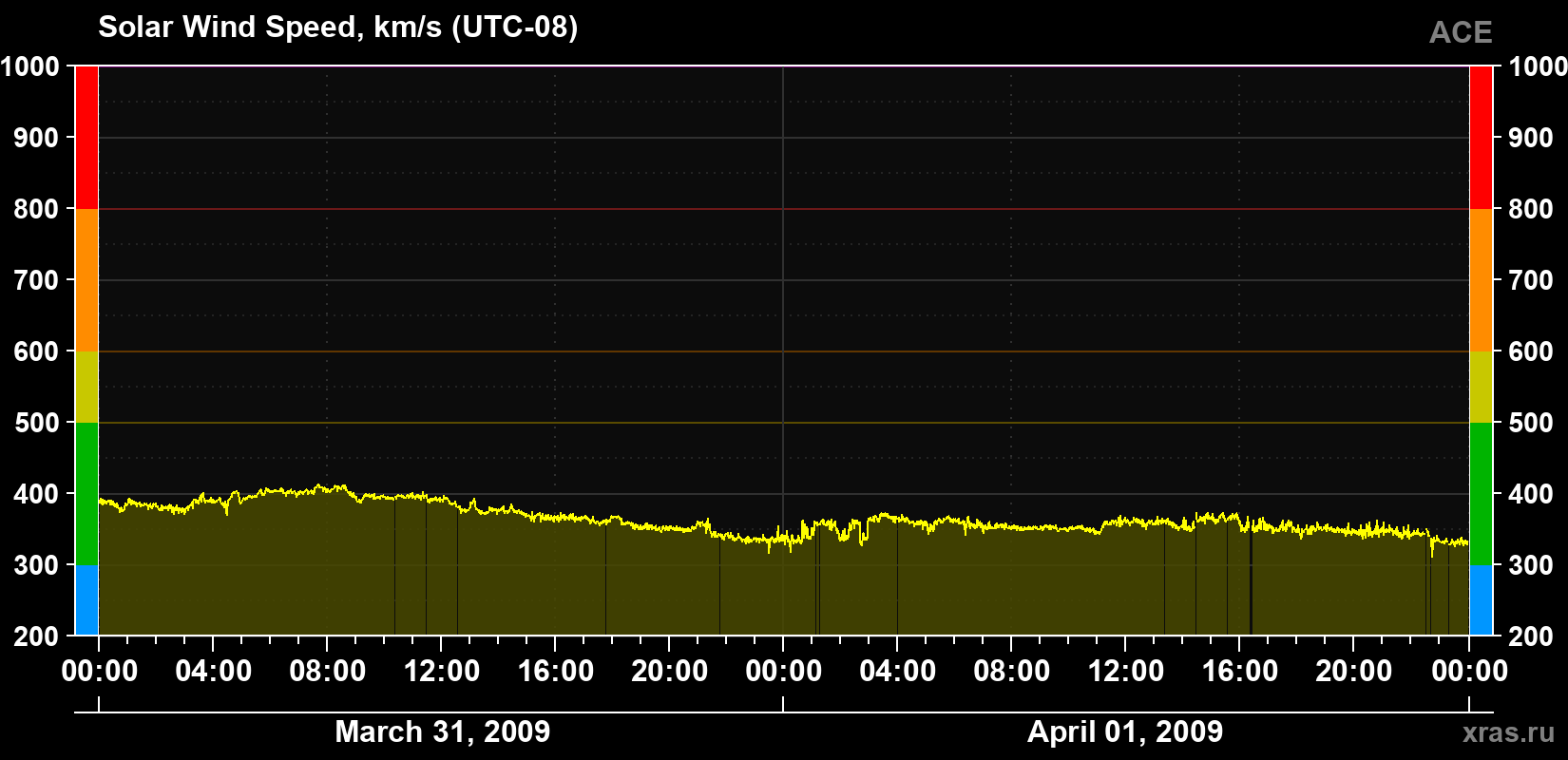Click the yellow 500–600 band on the right scale
Image resolution: width=1568 pixels, height=760 pixels.
tap(1482, 387)
